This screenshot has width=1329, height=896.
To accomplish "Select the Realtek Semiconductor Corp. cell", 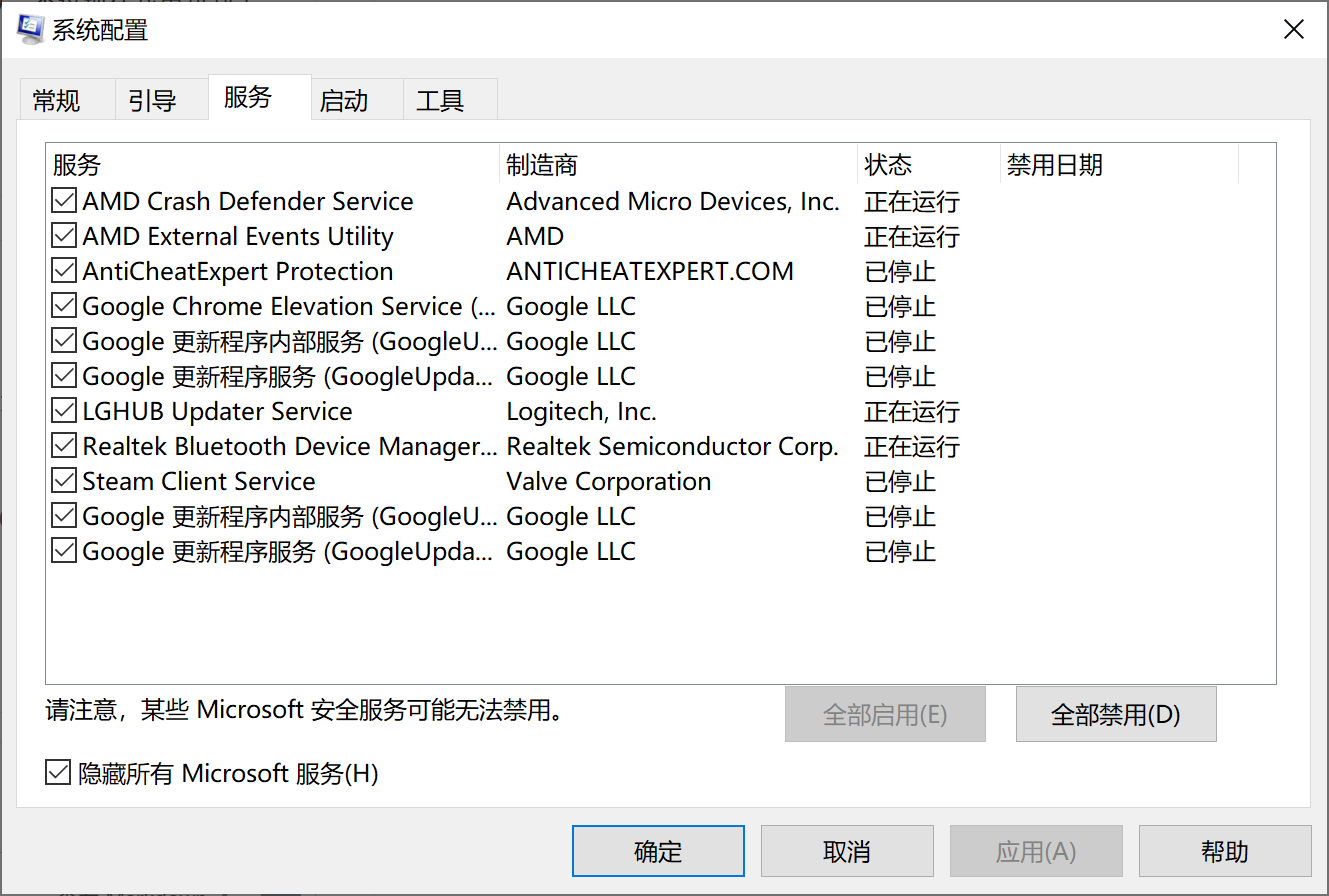I will (x=673, y=446).
